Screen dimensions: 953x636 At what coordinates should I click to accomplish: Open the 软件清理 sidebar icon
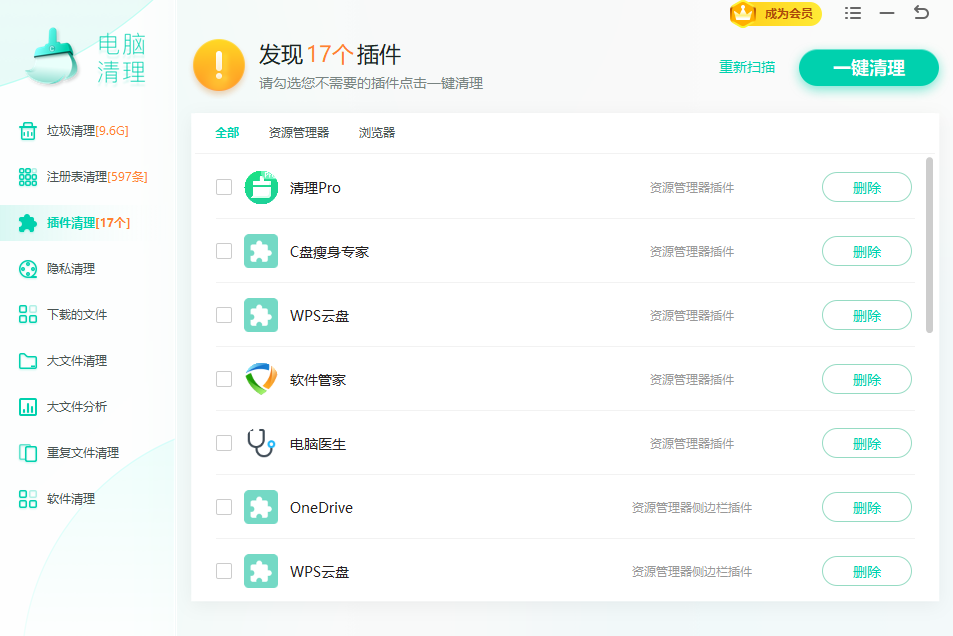[28, 499]
